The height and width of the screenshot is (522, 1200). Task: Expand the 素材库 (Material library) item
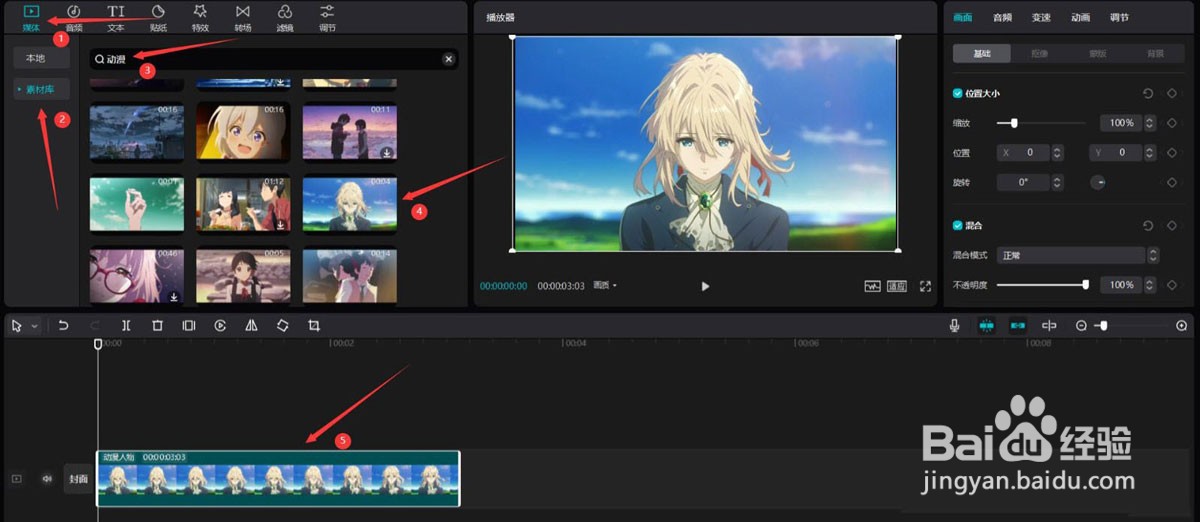41,89
